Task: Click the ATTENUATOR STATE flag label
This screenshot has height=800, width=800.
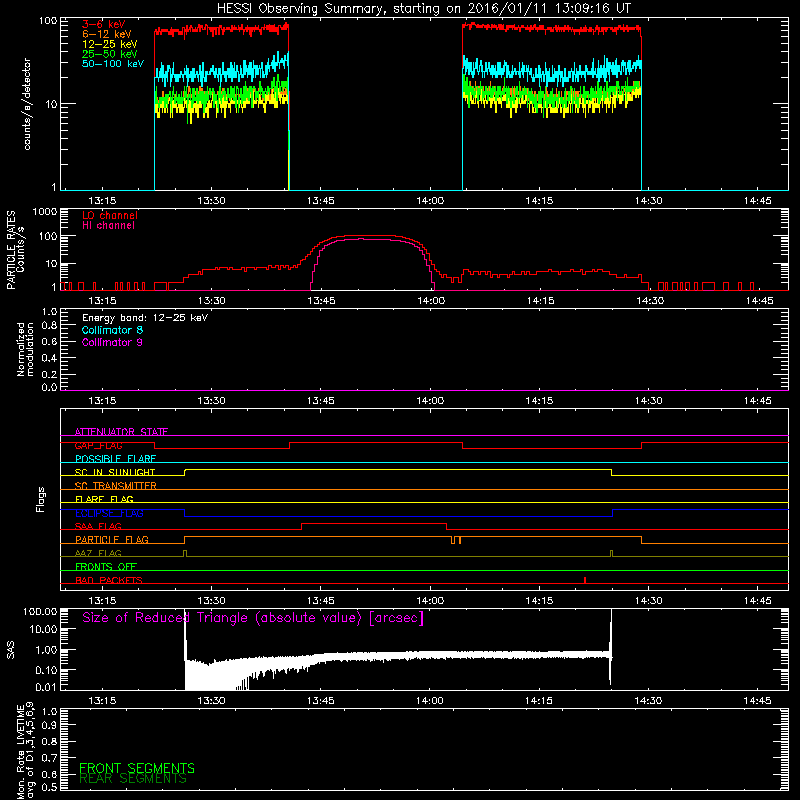Action: click(x=121, y=432)
